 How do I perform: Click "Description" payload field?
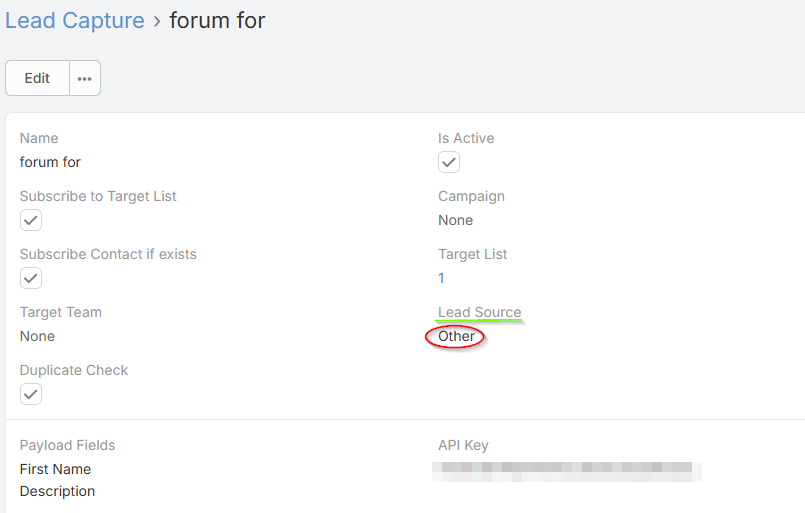pos(57,491)
